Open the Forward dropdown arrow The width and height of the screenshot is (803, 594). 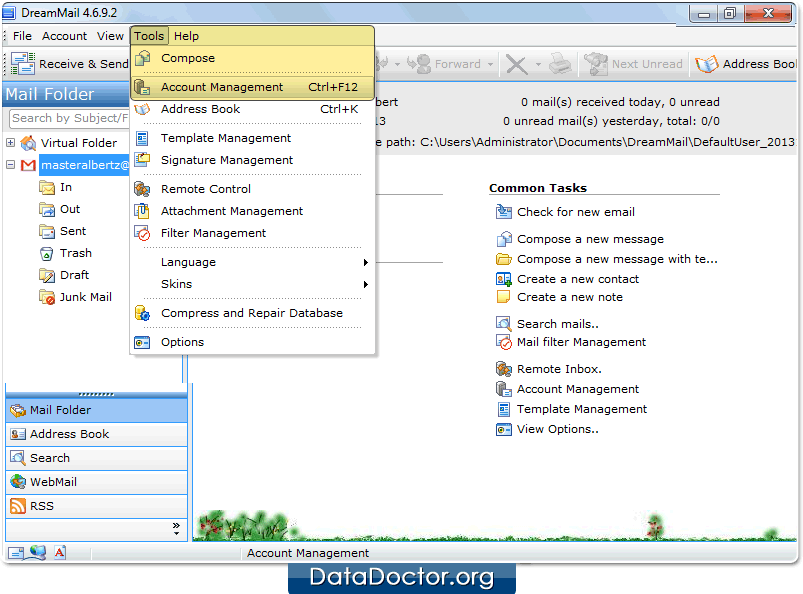pyautogui.click(x=490, y=65)
